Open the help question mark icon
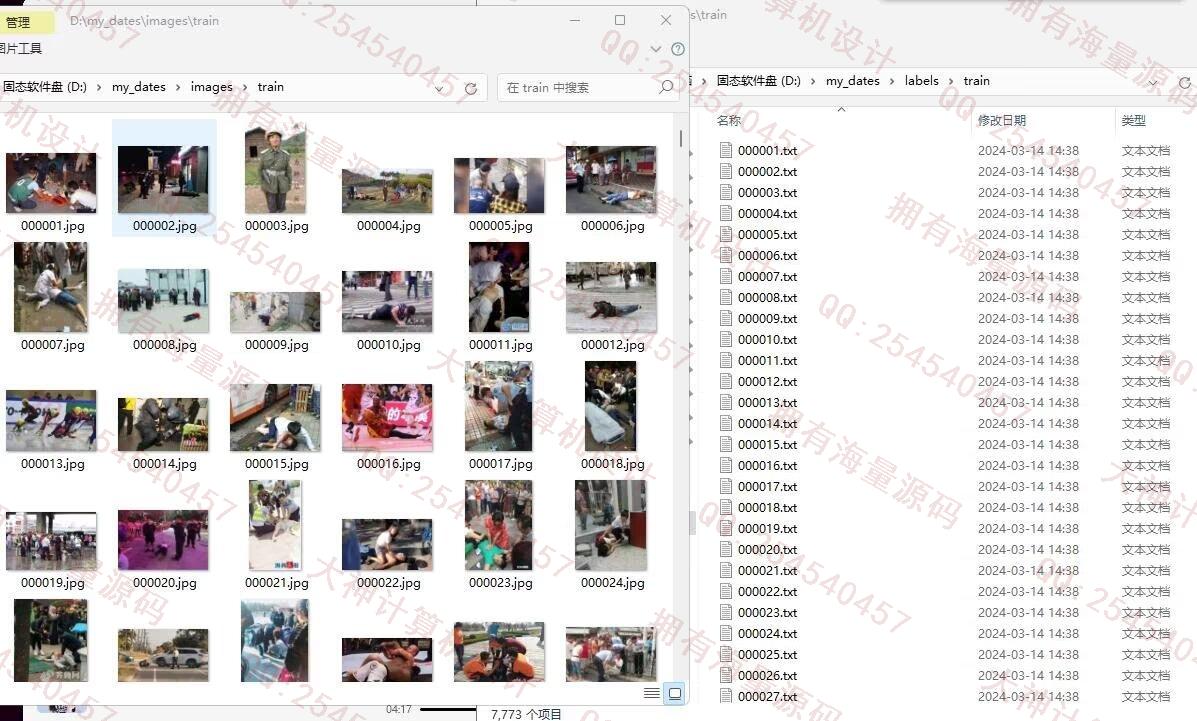This screenshot has height=721, width=1197. (x=678, y=48)
